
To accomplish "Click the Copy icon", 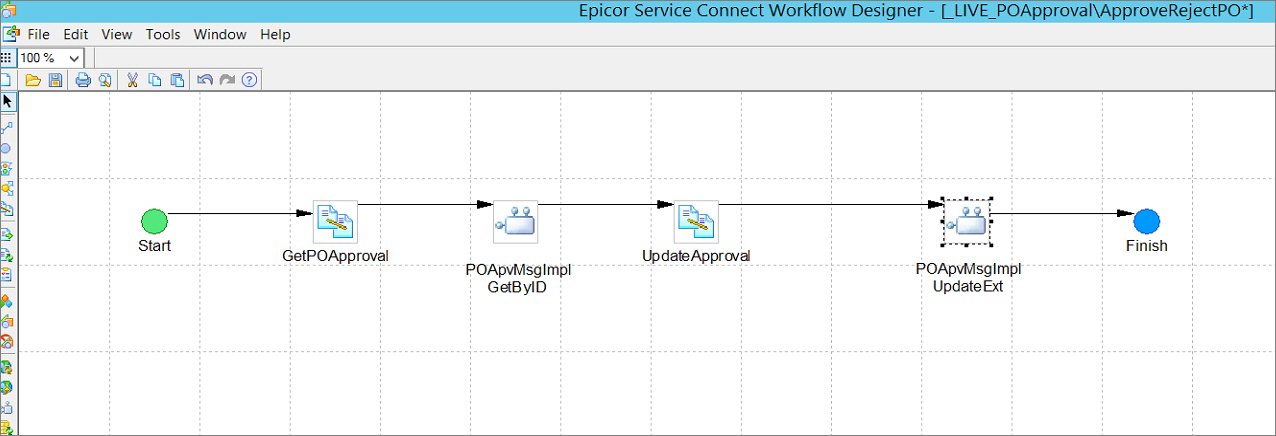I will [155, 80].
